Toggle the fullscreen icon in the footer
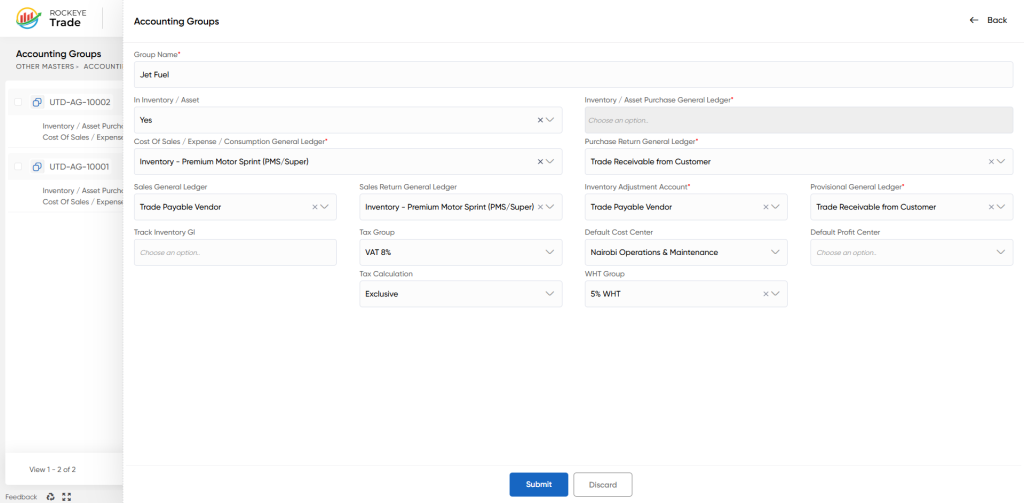 click(66, 497)
